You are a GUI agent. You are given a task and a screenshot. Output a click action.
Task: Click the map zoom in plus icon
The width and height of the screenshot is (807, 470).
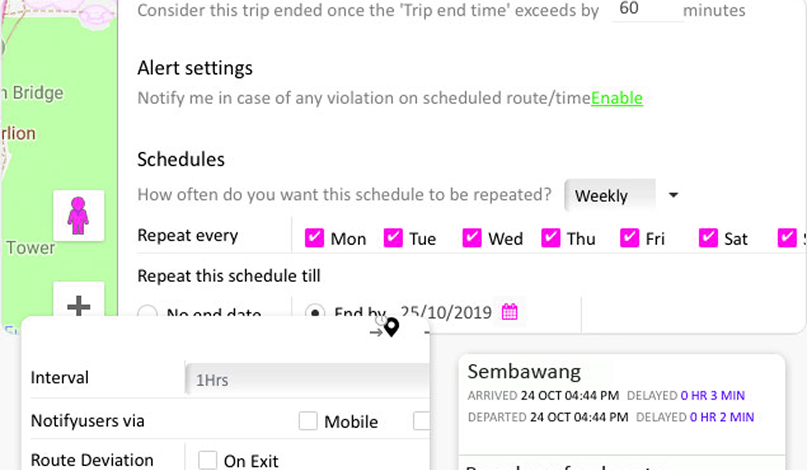78,305
